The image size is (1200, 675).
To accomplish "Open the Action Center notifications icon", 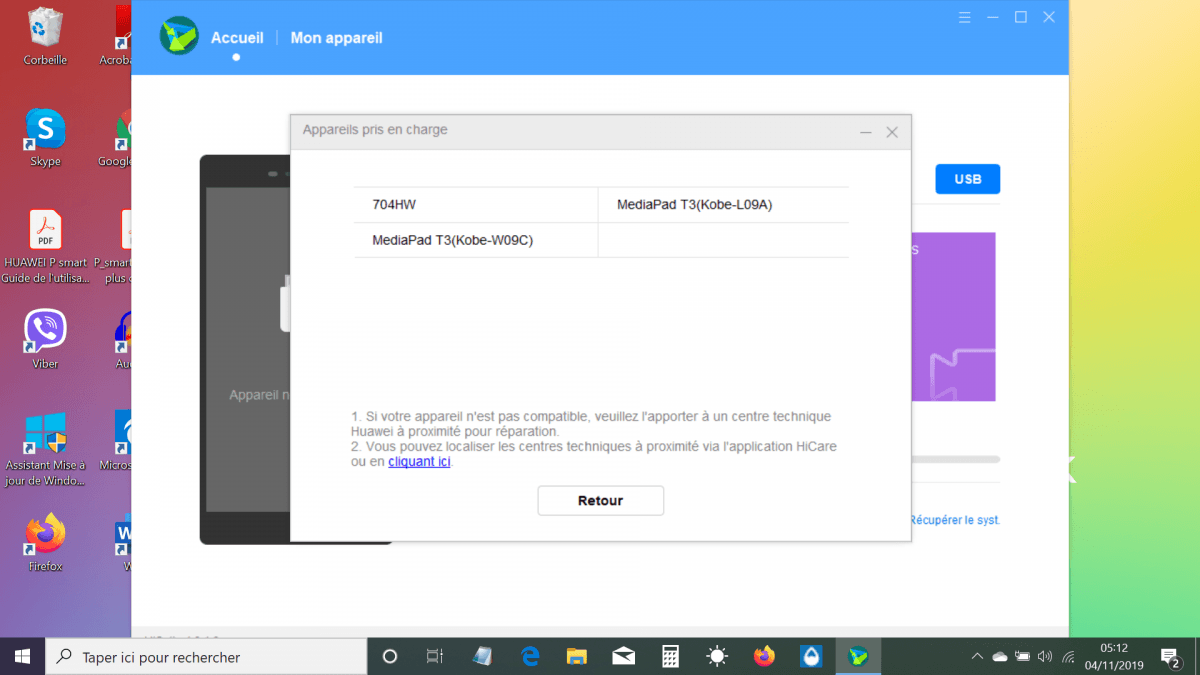I will point(1169,657).
